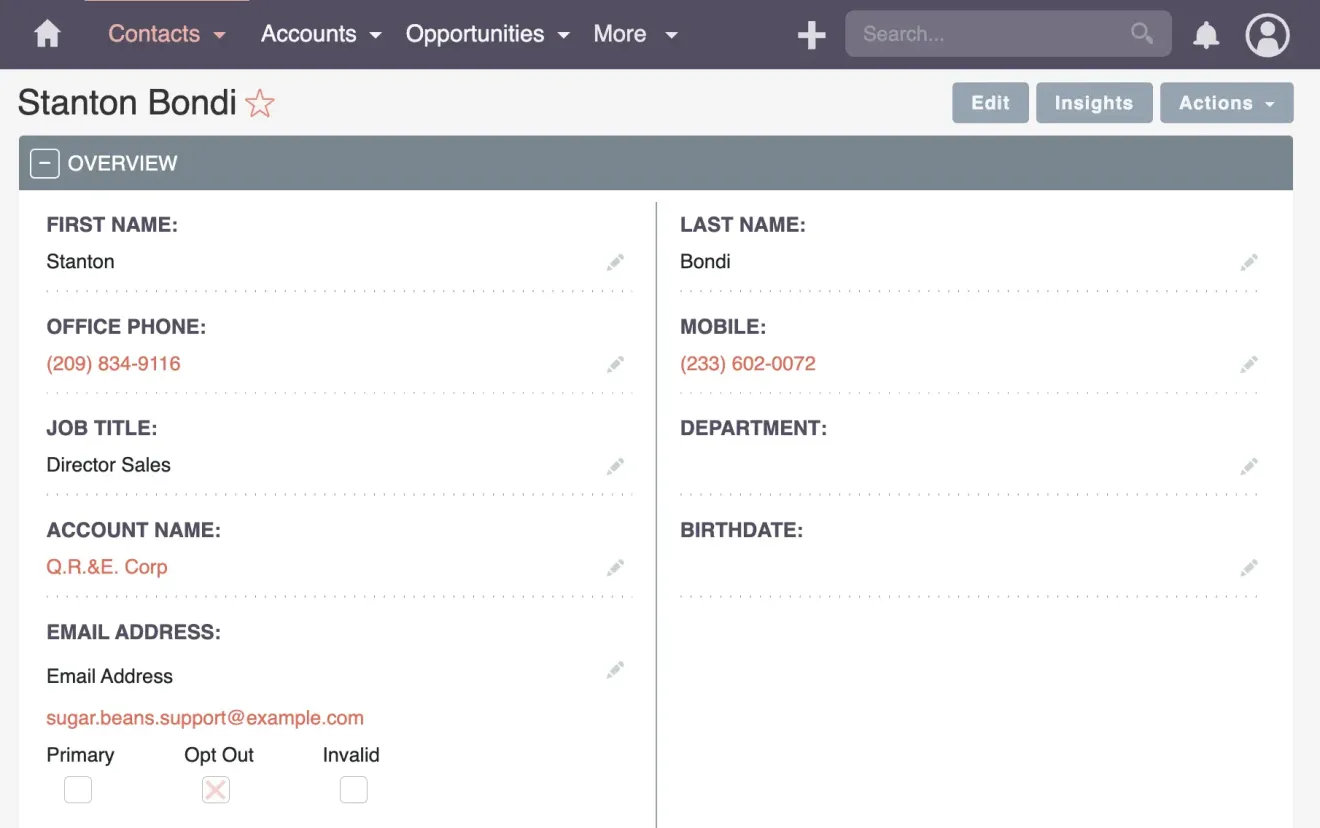Click the Edit button

coord(990,102)
